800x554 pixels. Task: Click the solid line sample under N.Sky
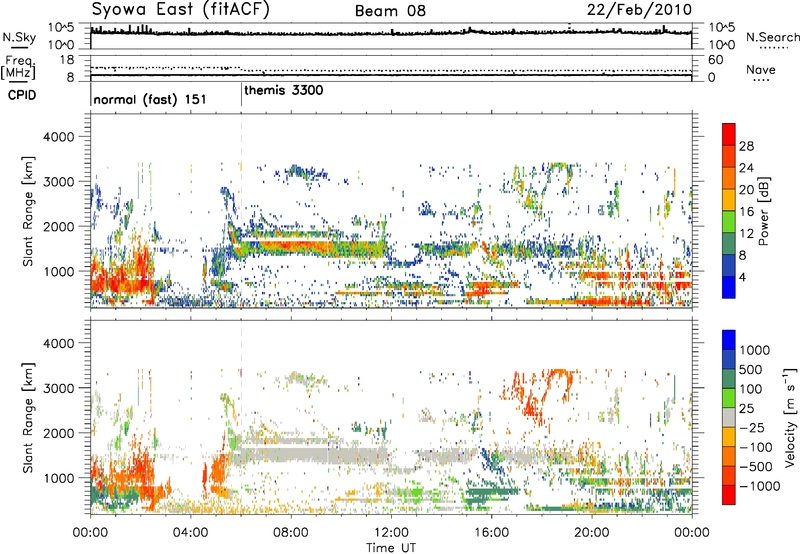coord(19,47)
